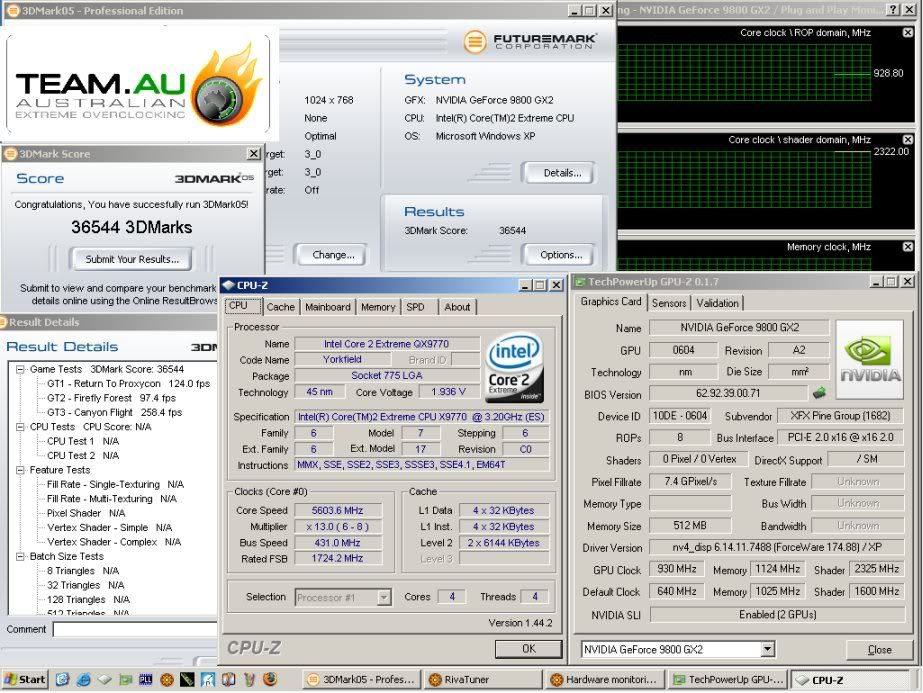923x693 pixels.
Task: Collapse the Feature Tests tree node
Action: point(22,470)
